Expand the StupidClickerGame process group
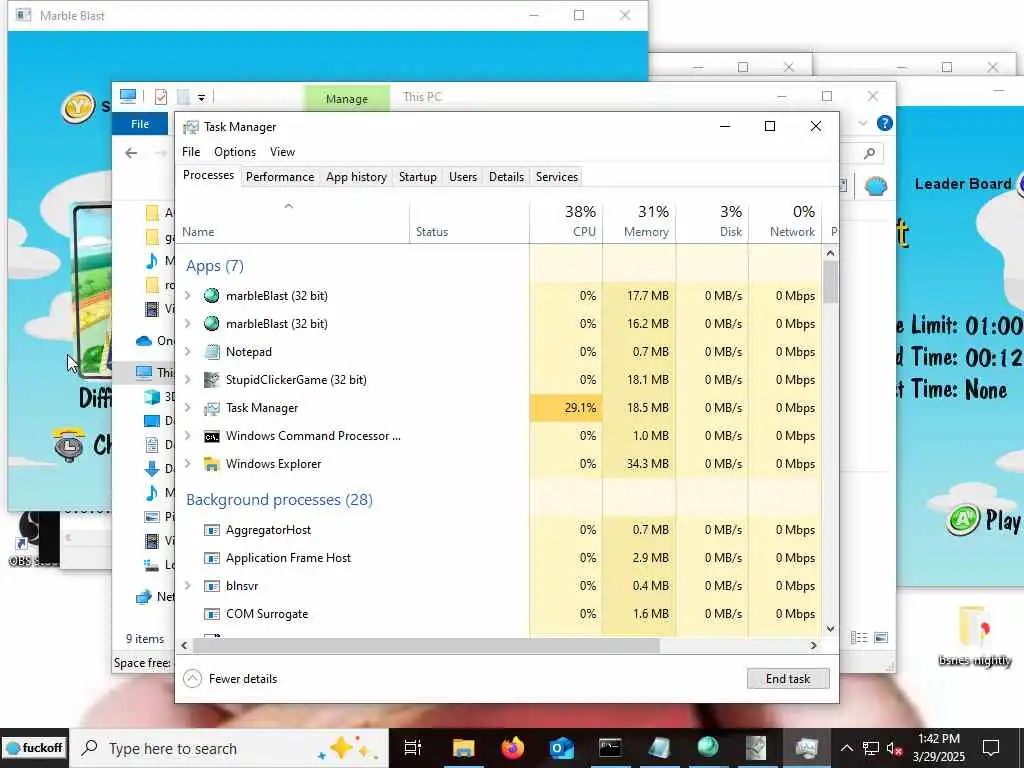Screen dimensions: 1024x768 pyautogui.click(x=188, y=380)
